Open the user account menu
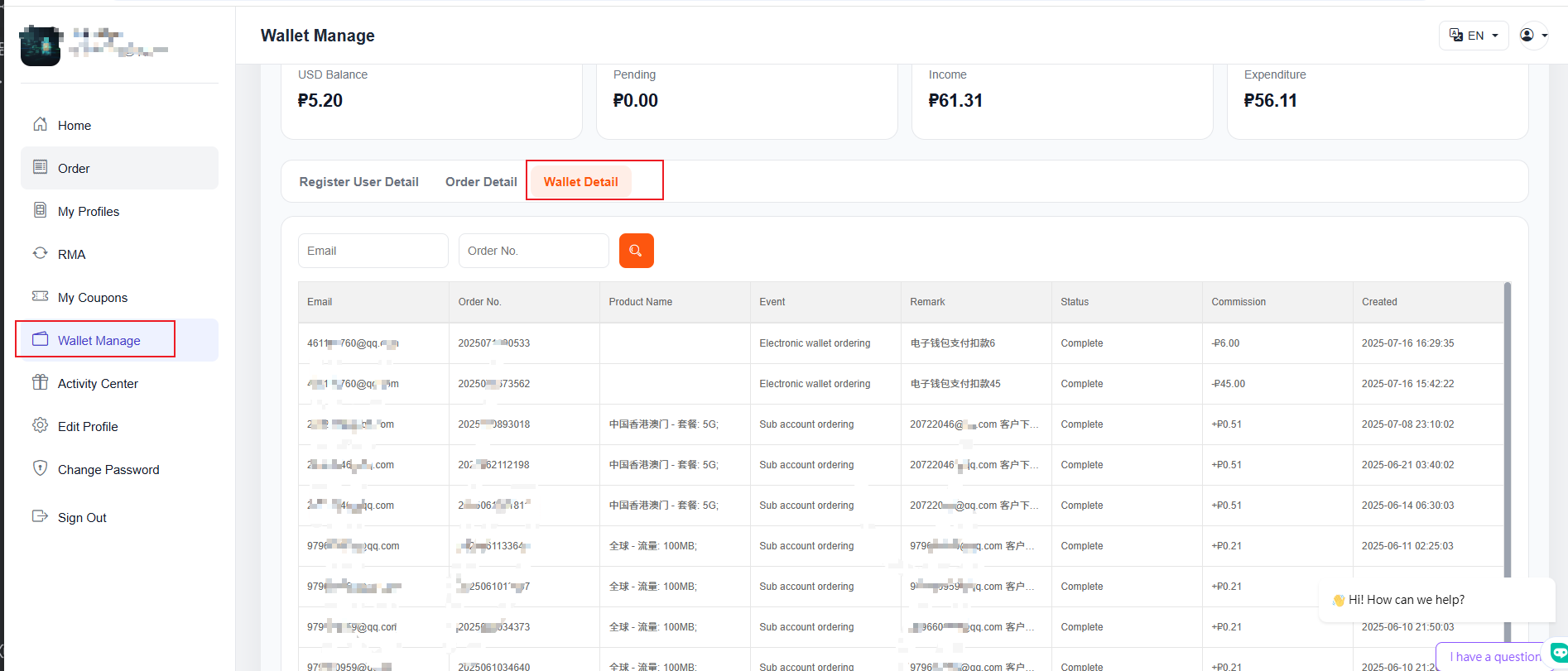The width and height of the screenshot is (1568, 671). [1533, 36]
